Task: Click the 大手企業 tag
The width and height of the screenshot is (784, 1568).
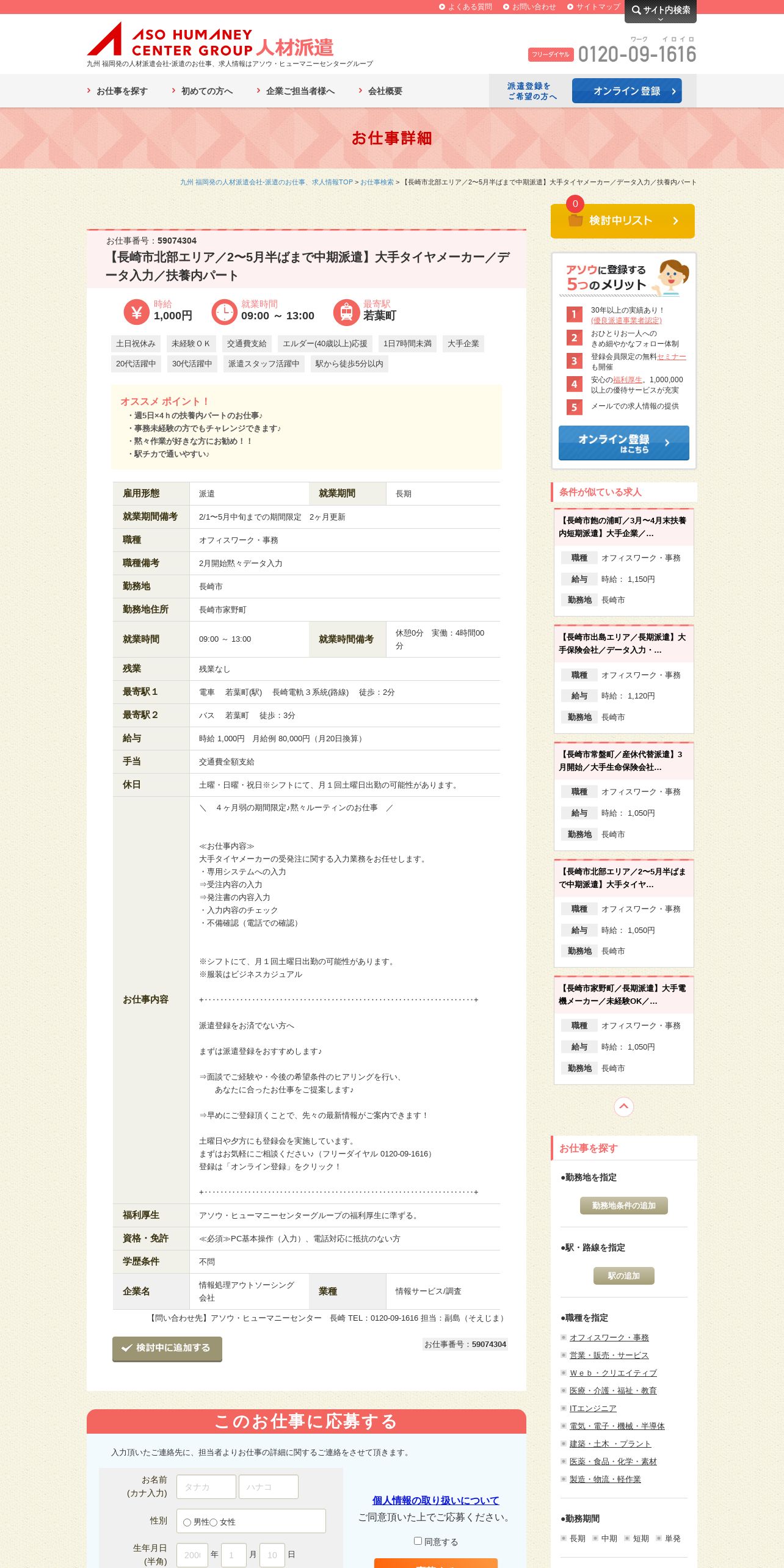Action: click(x=463, y=344)
